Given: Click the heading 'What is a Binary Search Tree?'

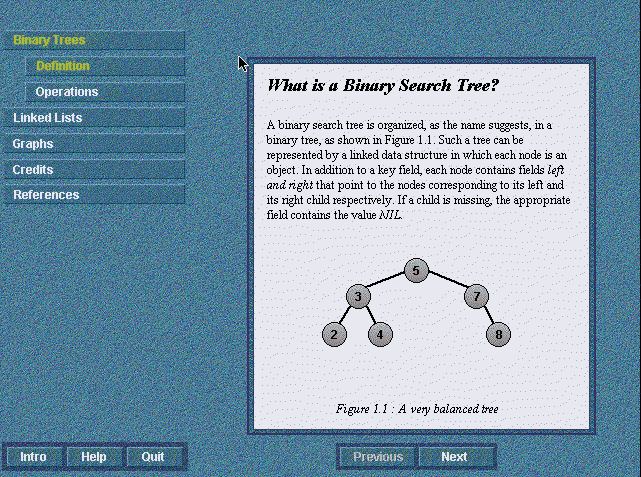Looking at the screenshot, I should tap(383, 85).
